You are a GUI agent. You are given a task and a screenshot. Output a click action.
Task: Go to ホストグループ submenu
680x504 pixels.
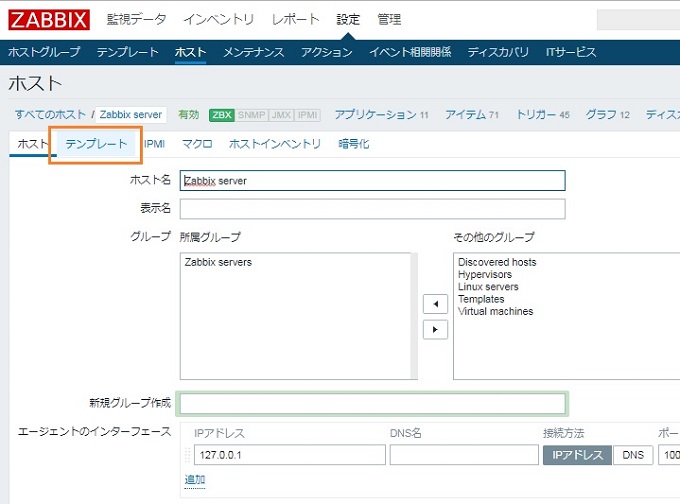[44, 52]
